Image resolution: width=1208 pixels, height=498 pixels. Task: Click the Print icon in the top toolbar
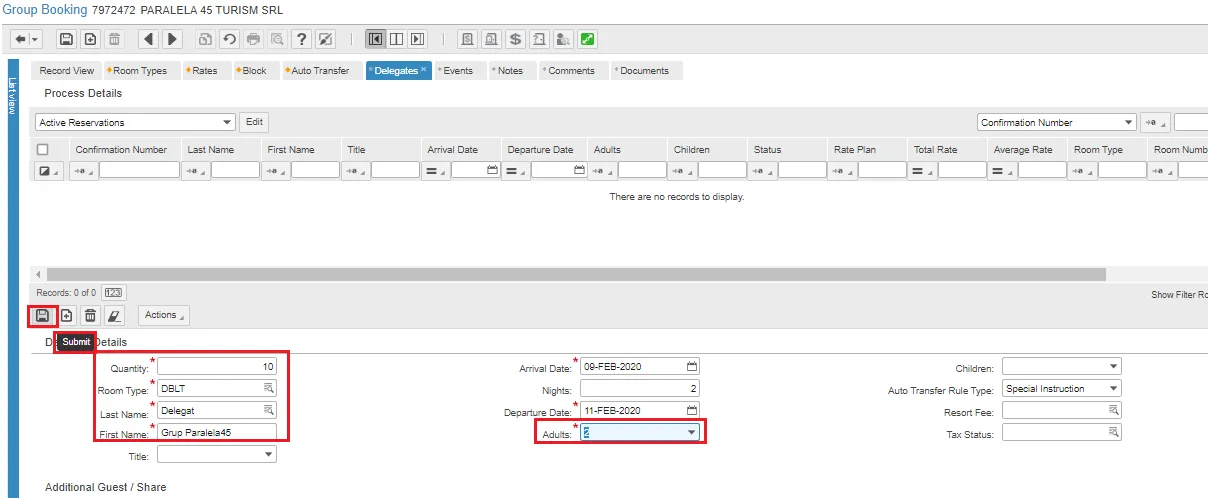click(x=253, y=39)
